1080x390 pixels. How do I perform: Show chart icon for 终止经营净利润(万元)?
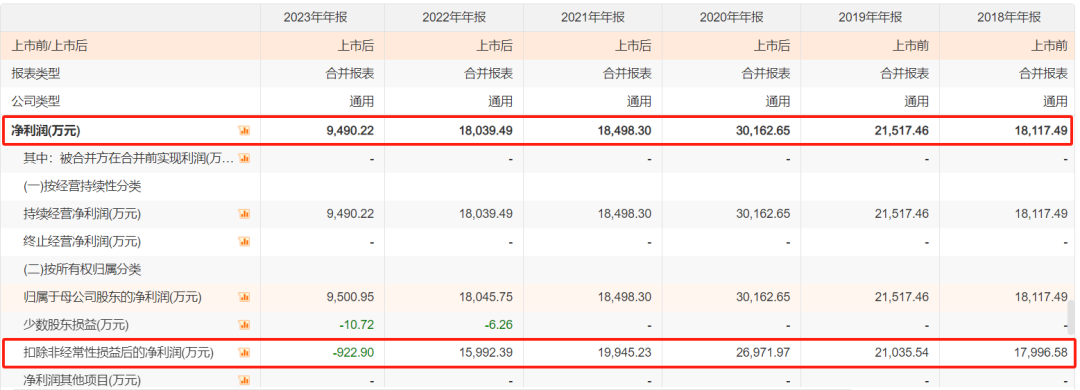coord(244,242)
